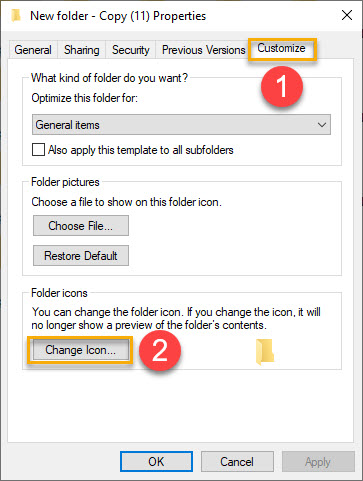Open the Change Icon... dialog
The image size is (363, 481).
click(80, 350)
